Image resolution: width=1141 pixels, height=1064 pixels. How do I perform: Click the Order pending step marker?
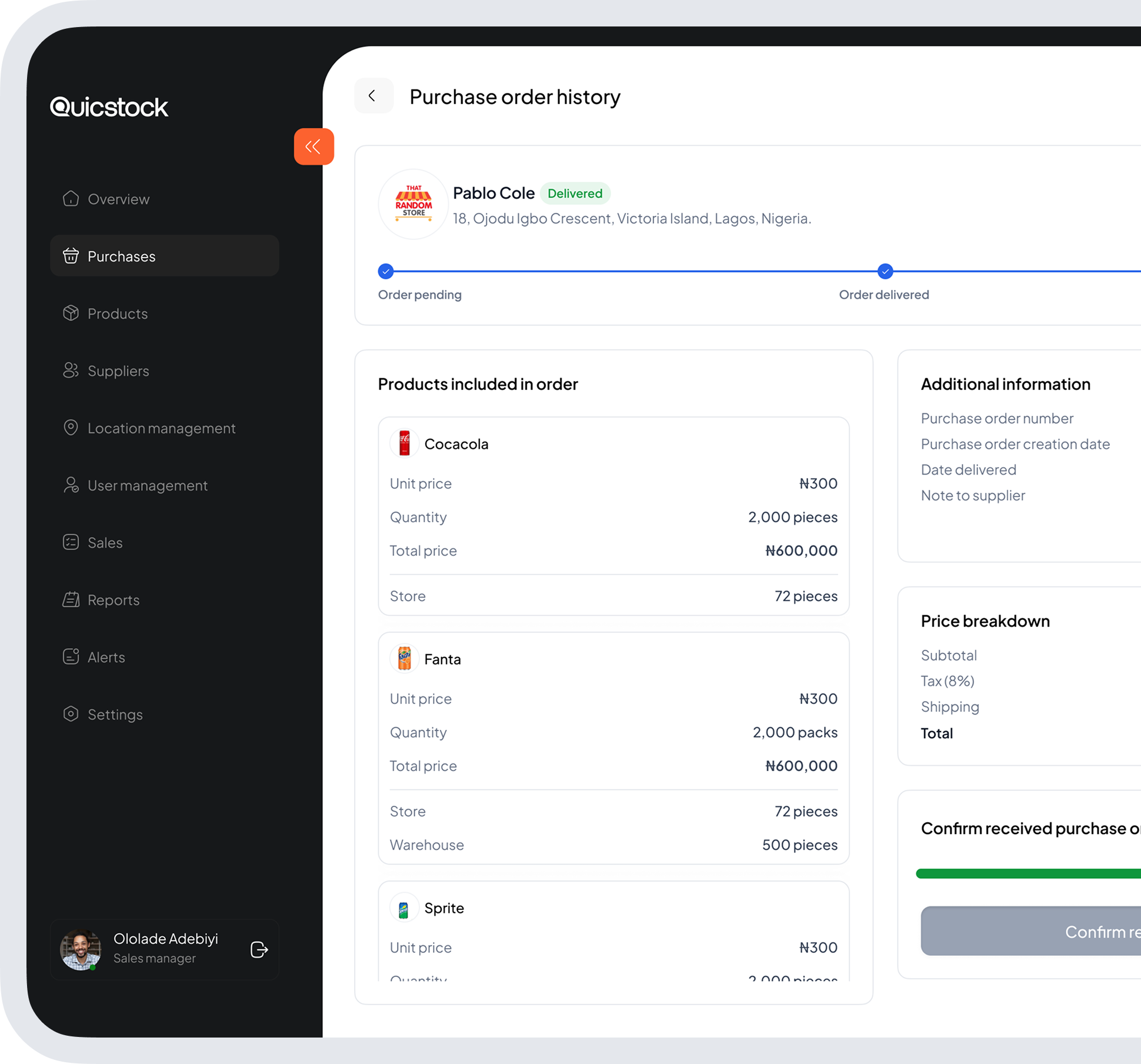pyautogui.click(x=386, y=271)
